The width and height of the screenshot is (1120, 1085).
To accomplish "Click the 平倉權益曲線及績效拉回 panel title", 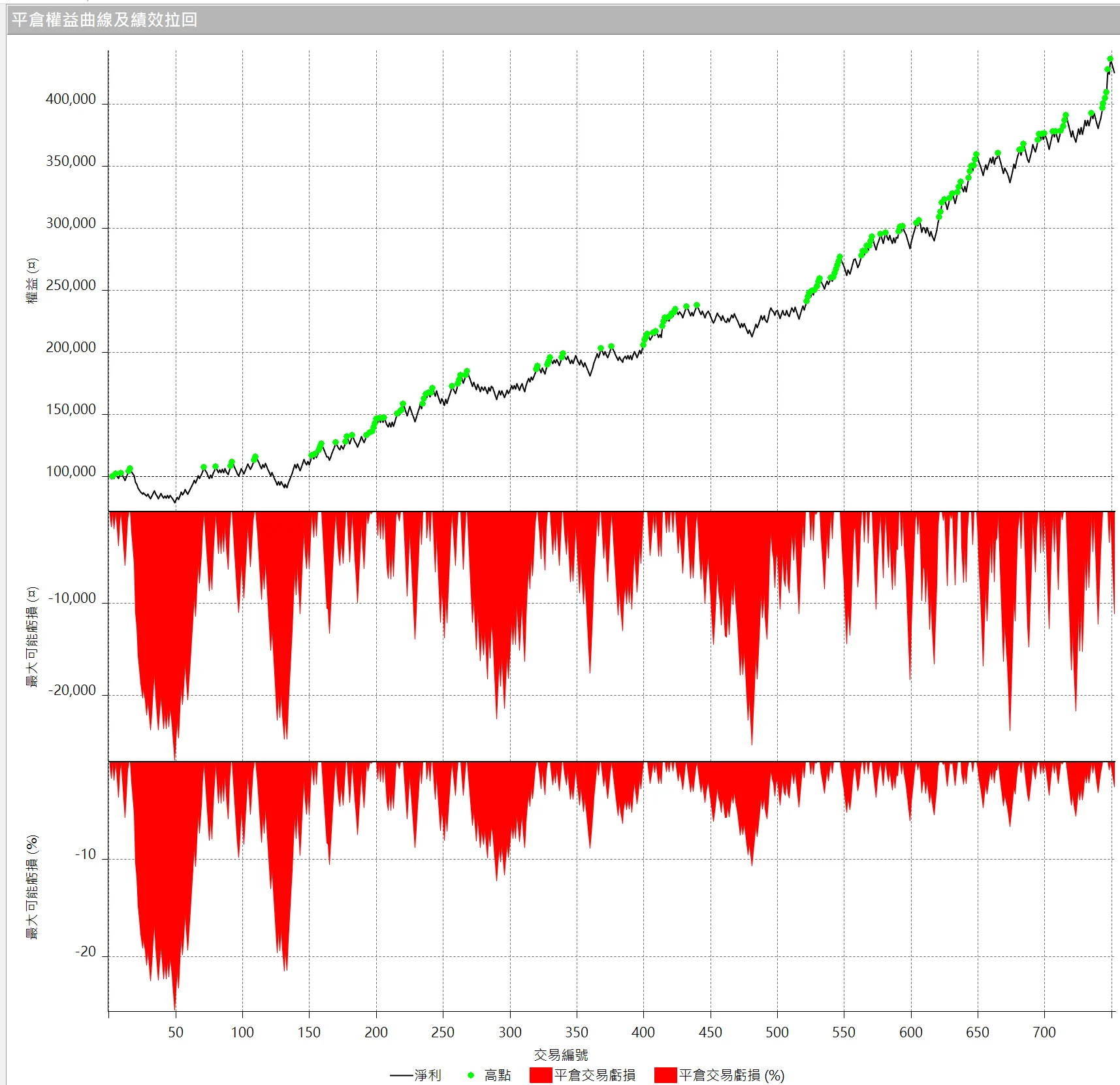I will [x=104, y=20].
